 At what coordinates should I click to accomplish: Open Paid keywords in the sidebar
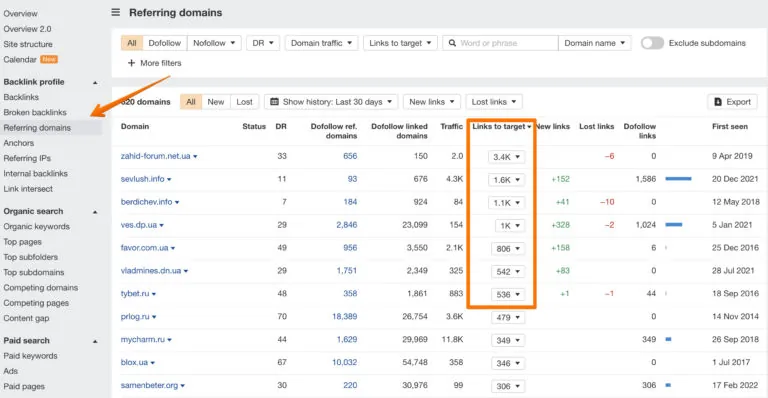point(30,356)
